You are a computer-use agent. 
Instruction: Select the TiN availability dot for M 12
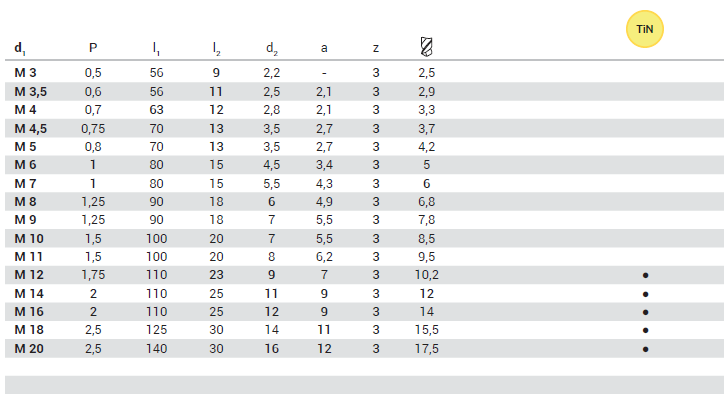[646, 275]
